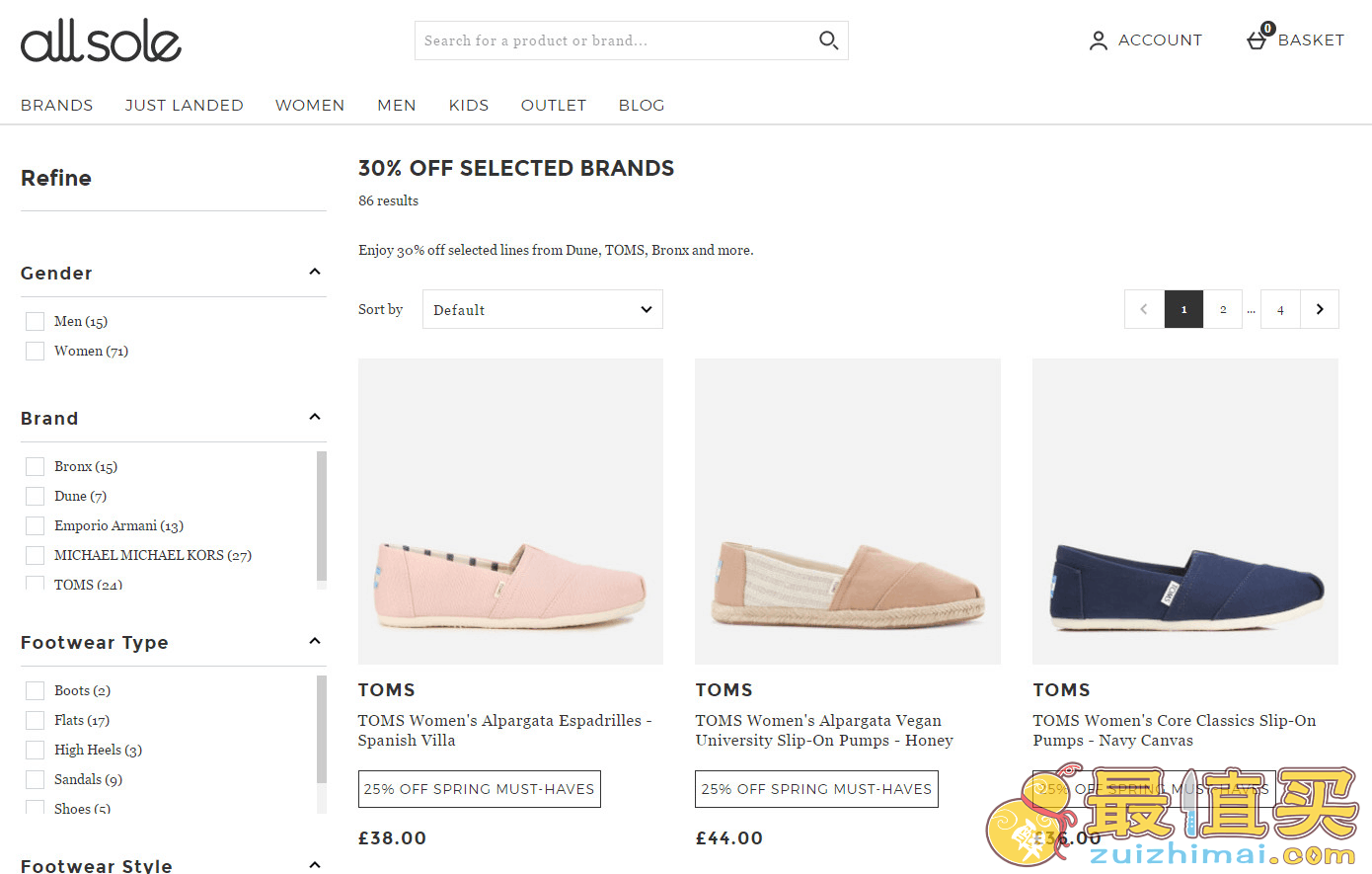Tick the Women (71) checkbox
Viewport: 1372px width, 874px height.
tap(35, 351)
